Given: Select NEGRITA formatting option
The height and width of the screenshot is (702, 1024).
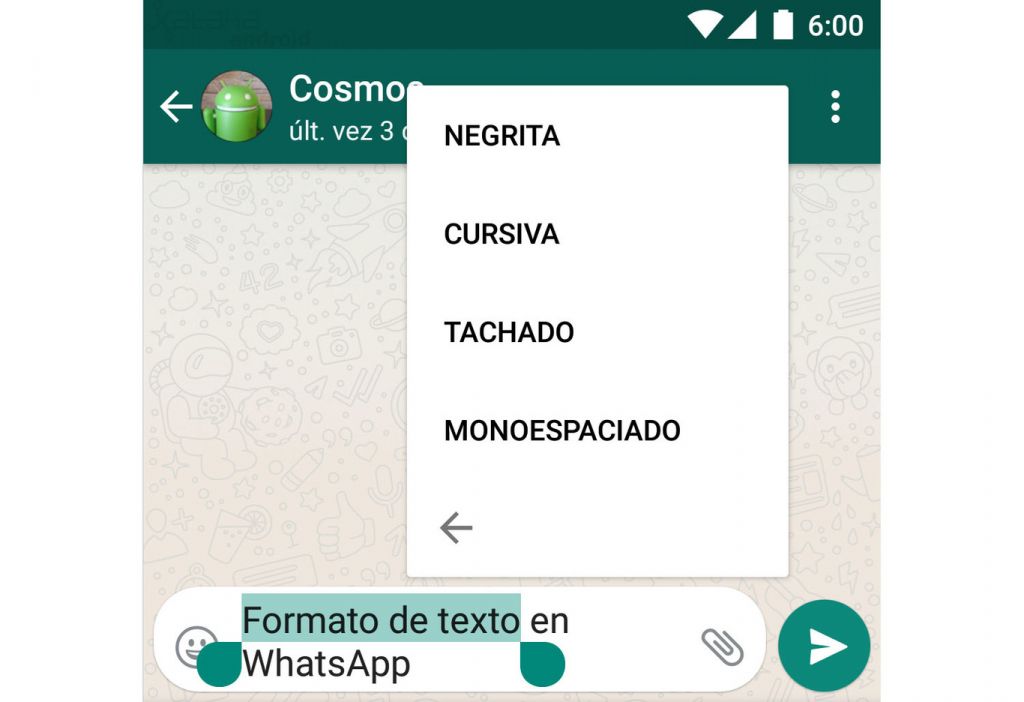Looking at the screenshot, I should [x=502, y=136].
